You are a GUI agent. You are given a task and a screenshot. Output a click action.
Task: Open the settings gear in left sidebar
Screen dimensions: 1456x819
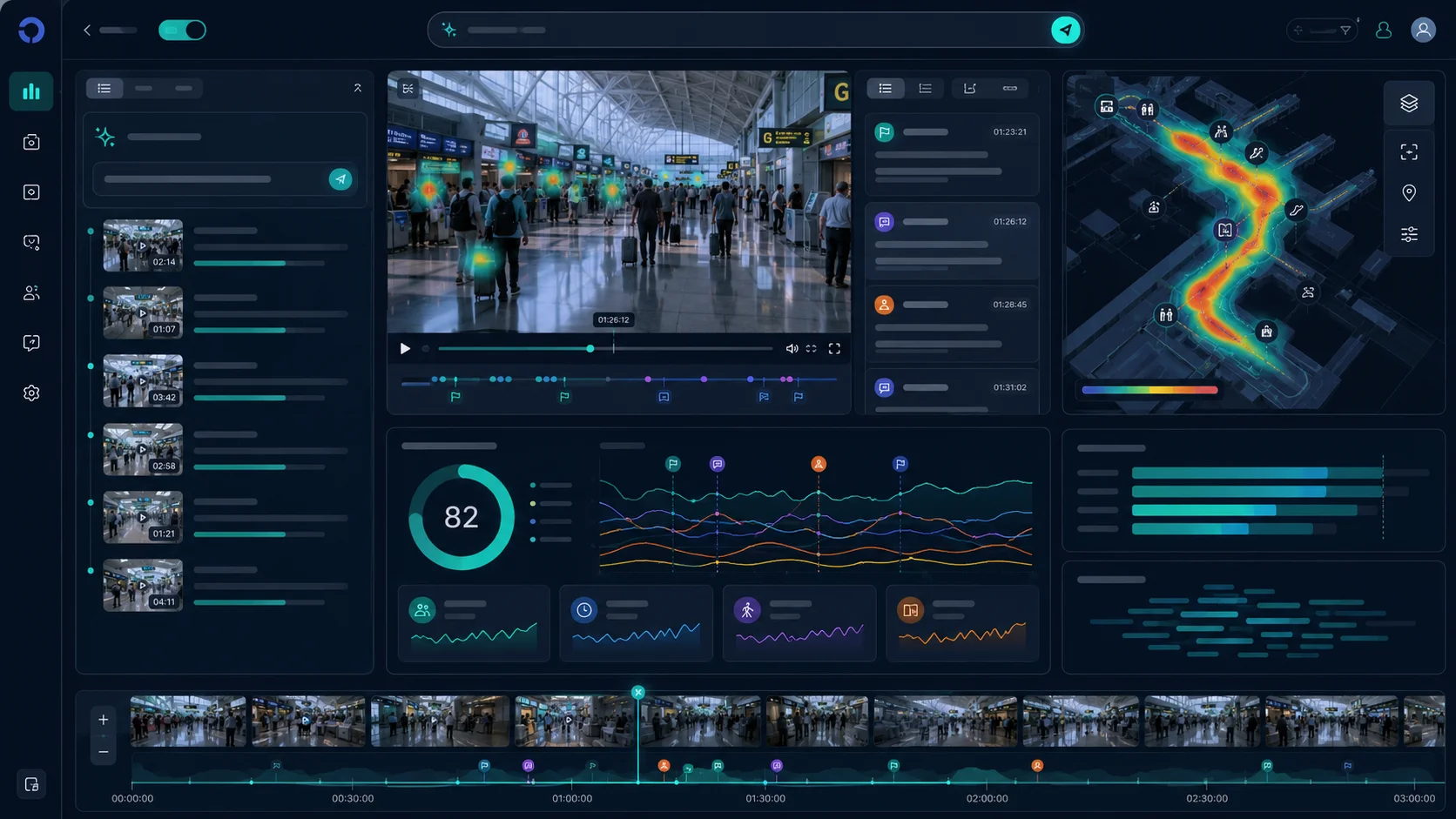click(x=31, y=393)
